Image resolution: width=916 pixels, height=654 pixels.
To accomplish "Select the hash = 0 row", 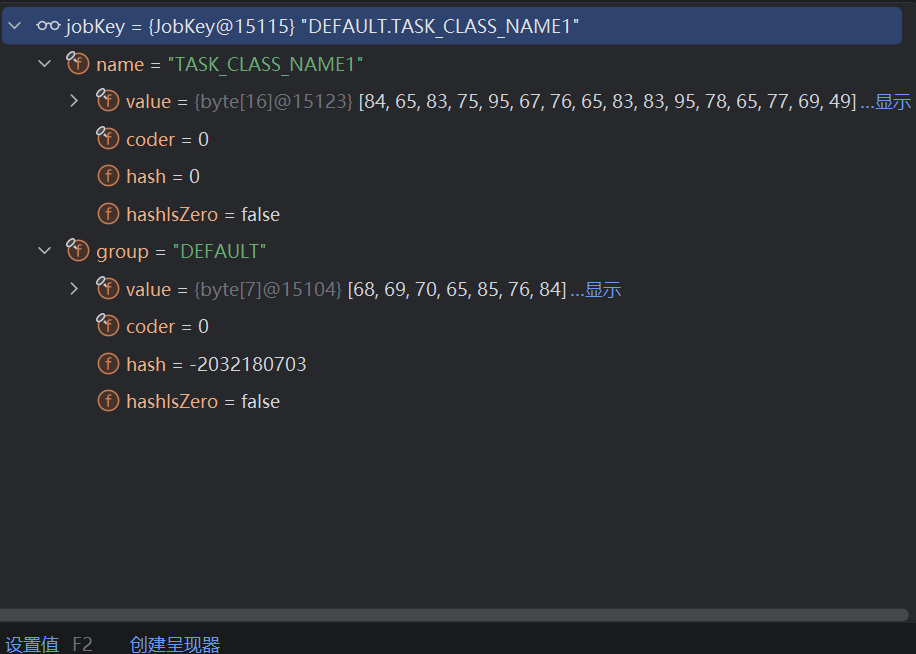I will [x=452, y=176].
